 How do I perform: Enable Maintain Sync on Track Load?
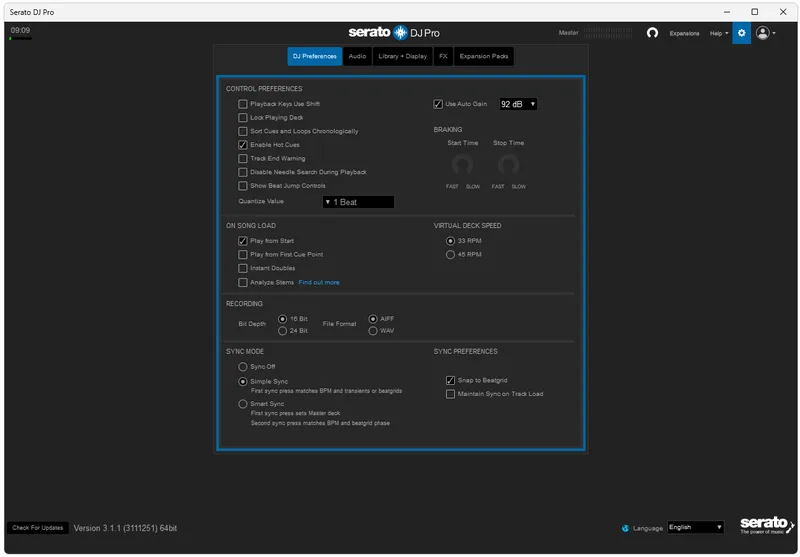[x=451, y=394]
